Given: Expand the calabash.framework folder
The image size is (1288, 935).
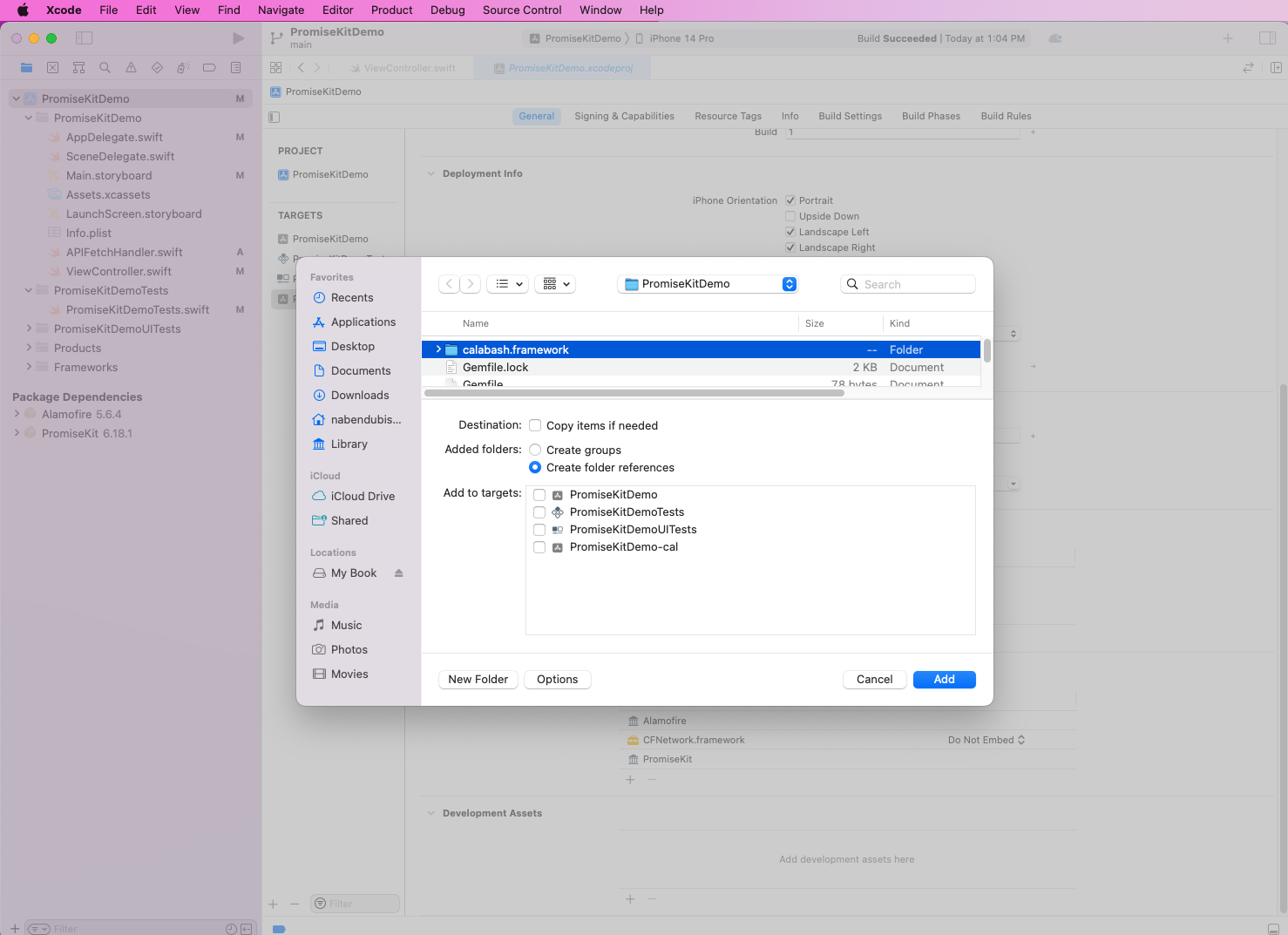Looking at the screenshot, I should (438, 349).
